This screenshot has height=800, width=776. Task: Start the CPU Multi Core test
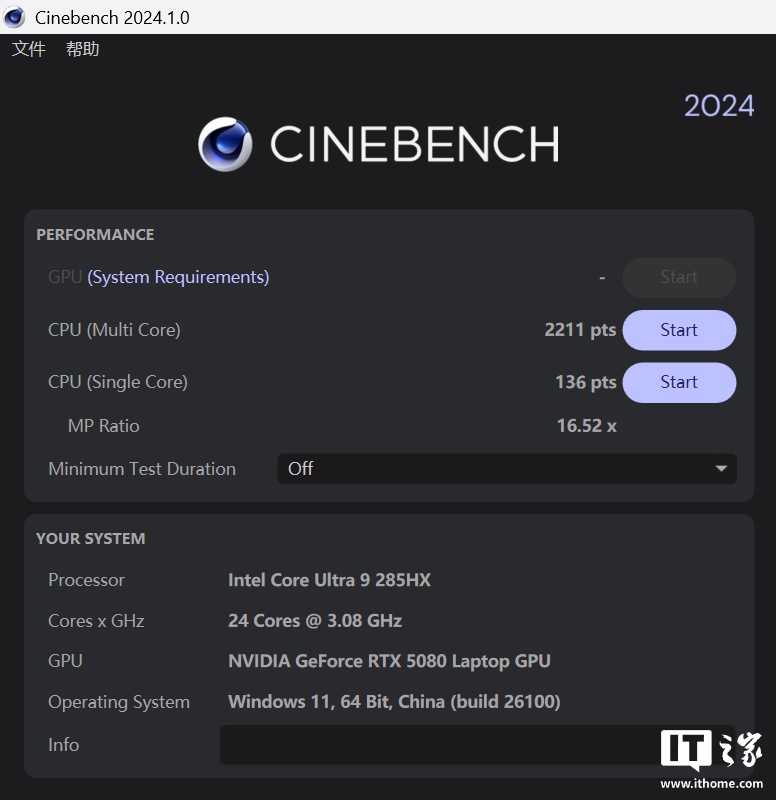pyautogui.click(x=679, y=330)
